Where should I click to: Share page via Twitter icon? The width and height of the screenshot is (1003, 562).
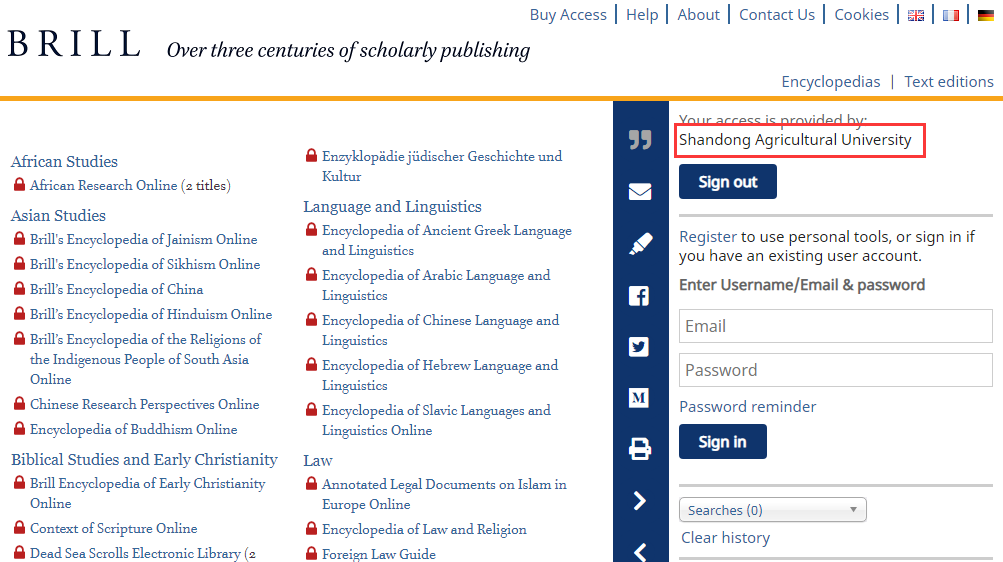[639, 347]
